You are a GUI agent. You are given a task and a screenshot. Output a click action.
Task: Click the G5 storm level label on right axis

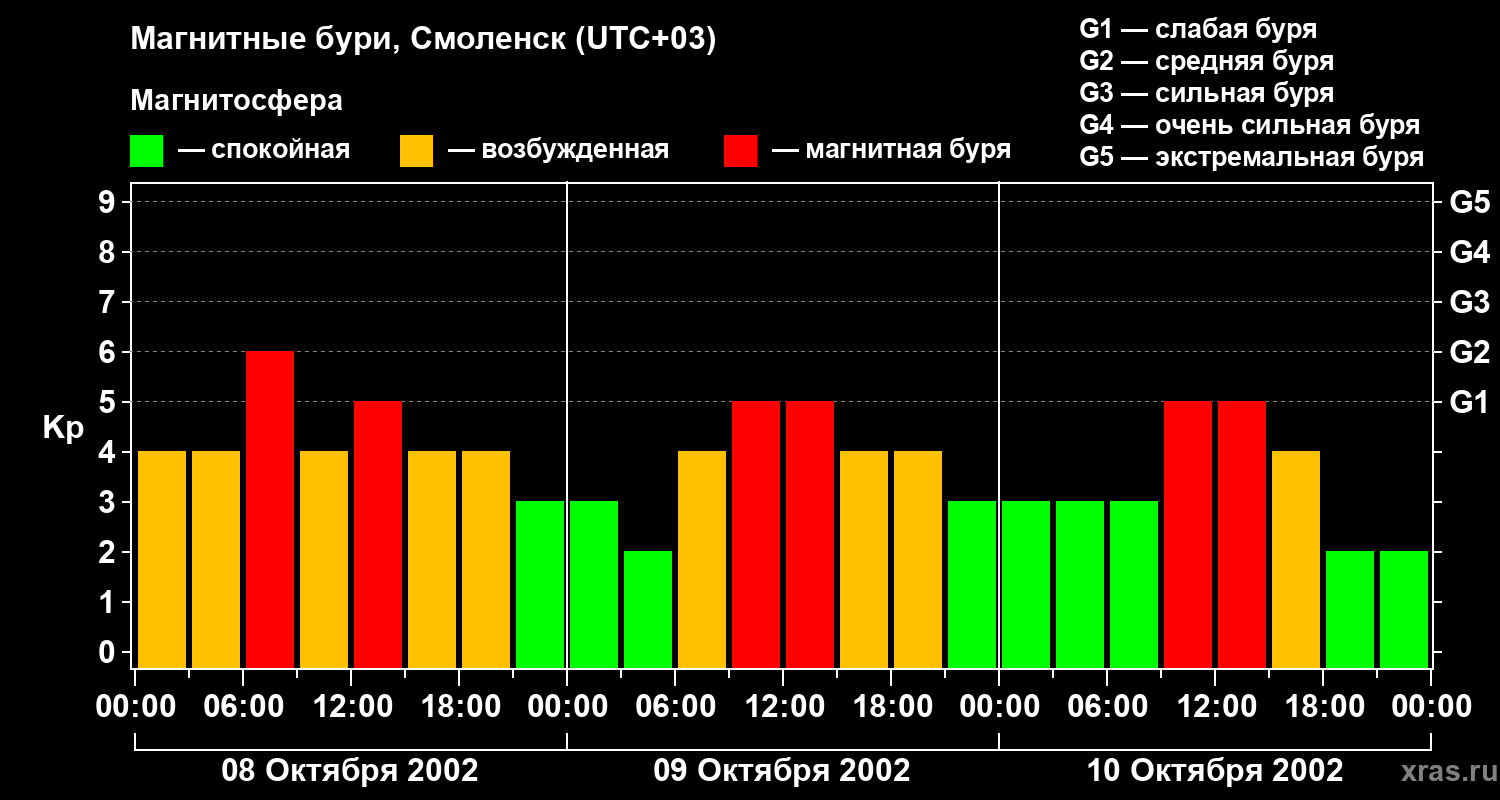tap(1469, 203)
